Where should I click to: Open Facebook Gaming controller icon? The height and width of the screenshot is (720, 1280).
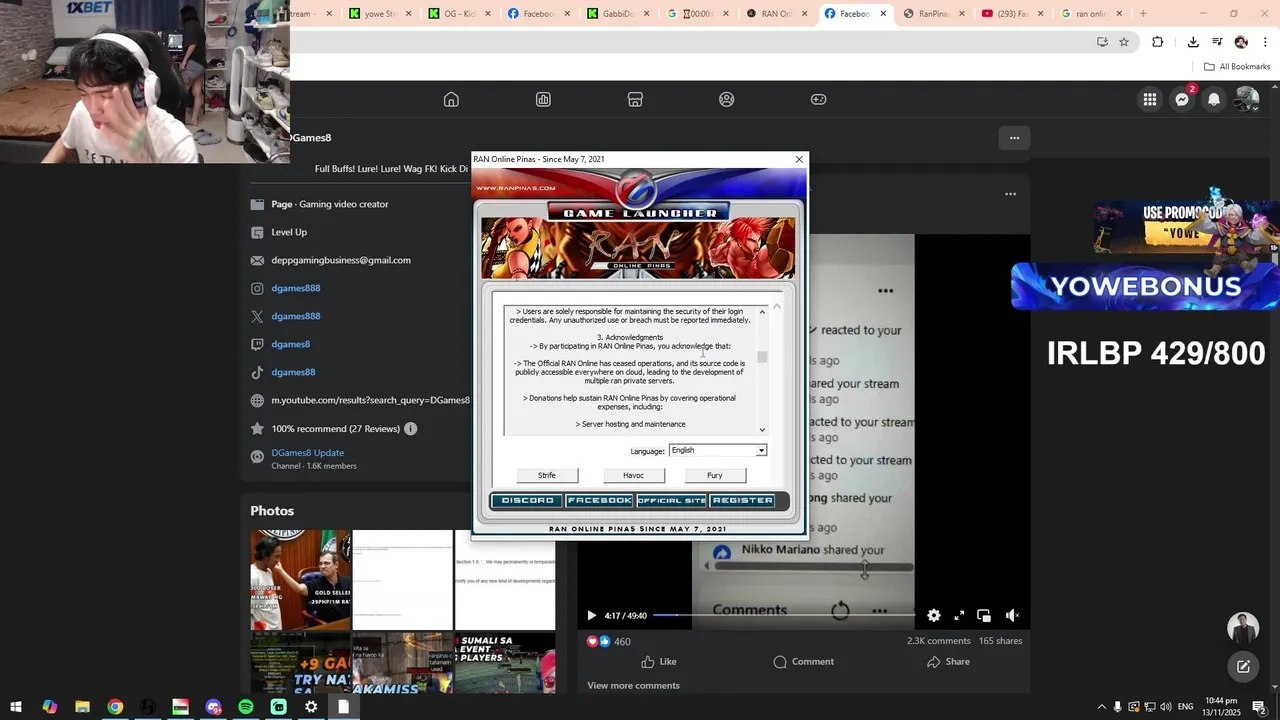point(818,99)
